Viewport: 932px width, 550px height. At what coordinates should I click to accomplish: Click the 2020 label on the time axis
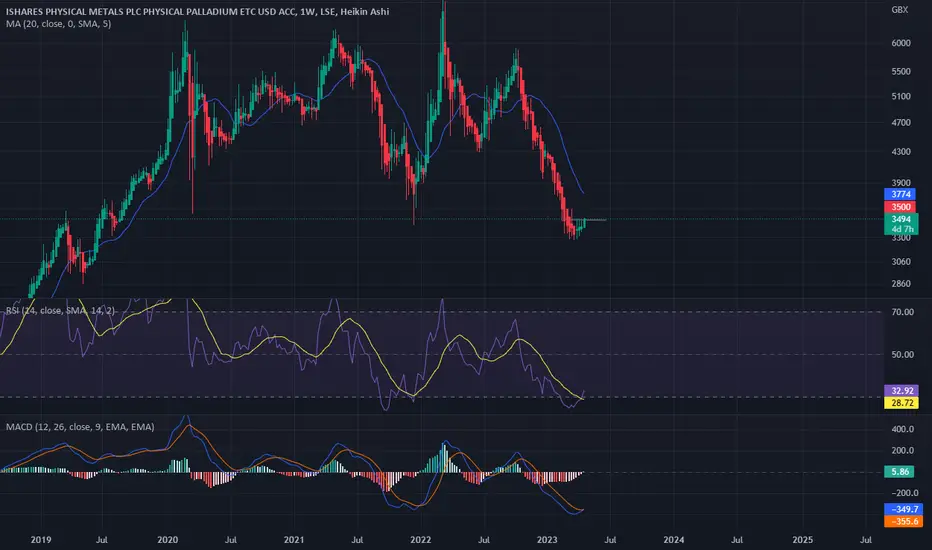[x=168, y=540]
